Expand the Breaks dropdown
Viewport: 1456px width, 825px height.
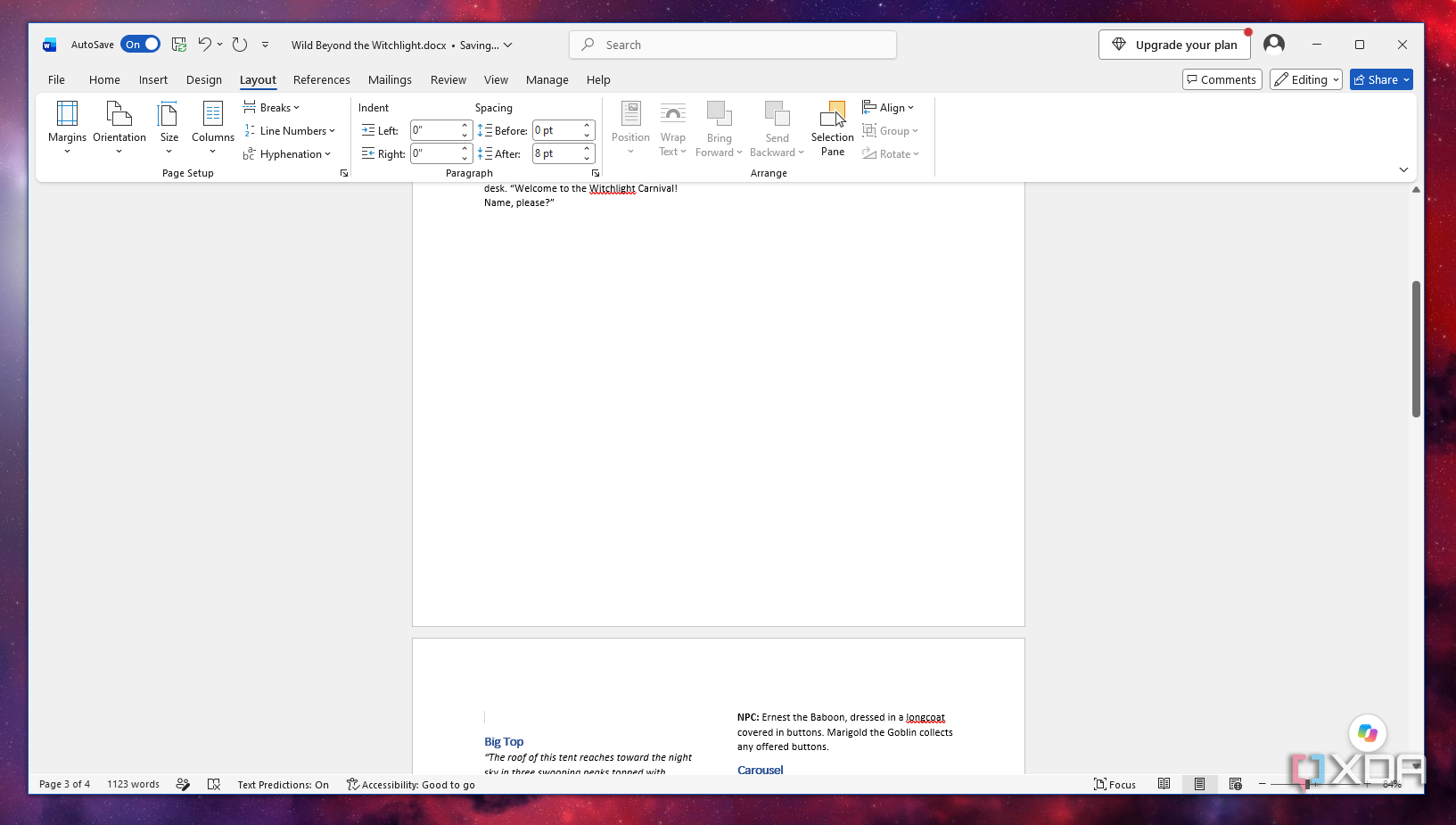(272, 108)
